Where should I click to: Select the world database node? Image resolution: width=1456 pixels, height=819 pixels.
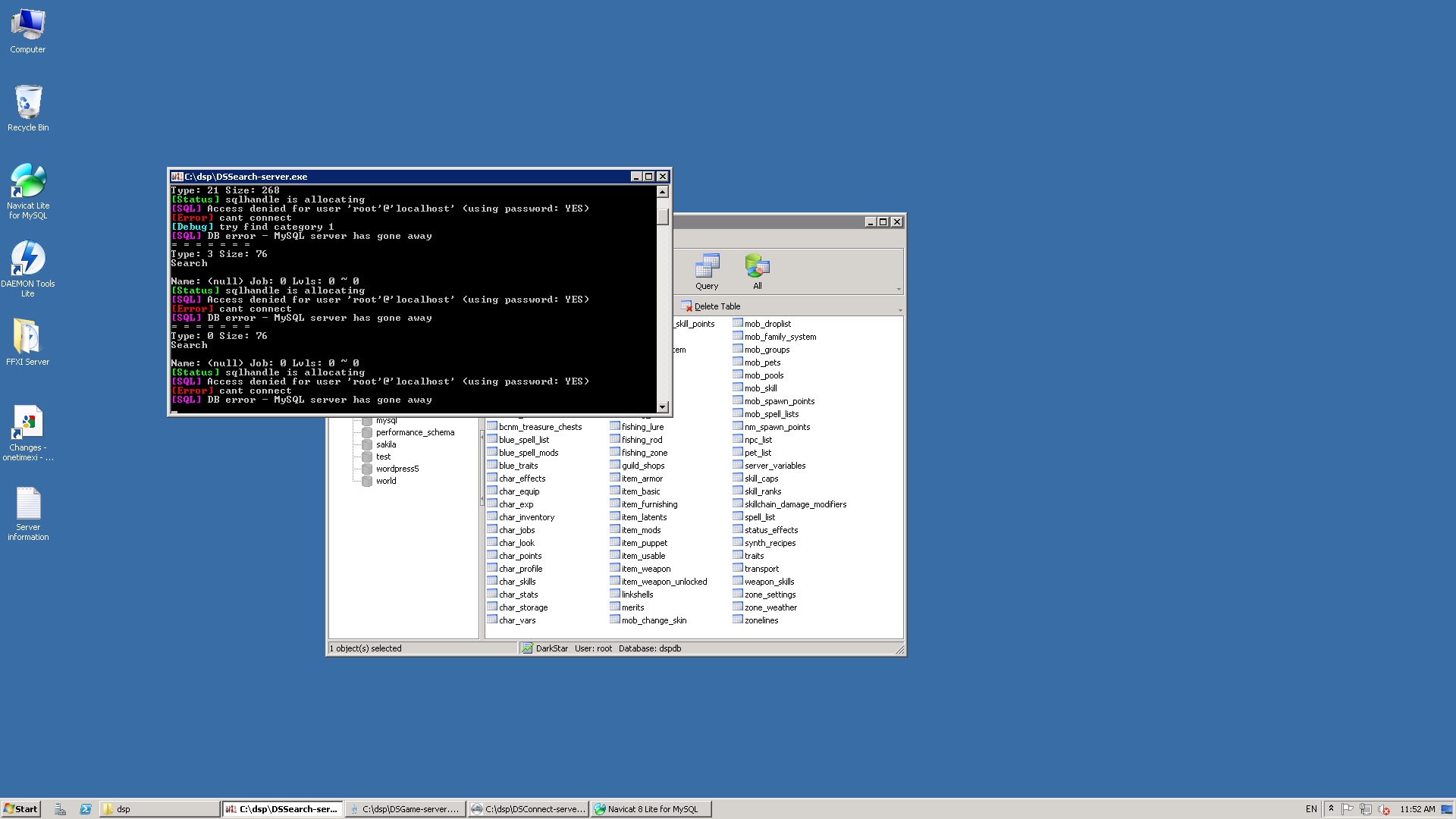[386, 481]
